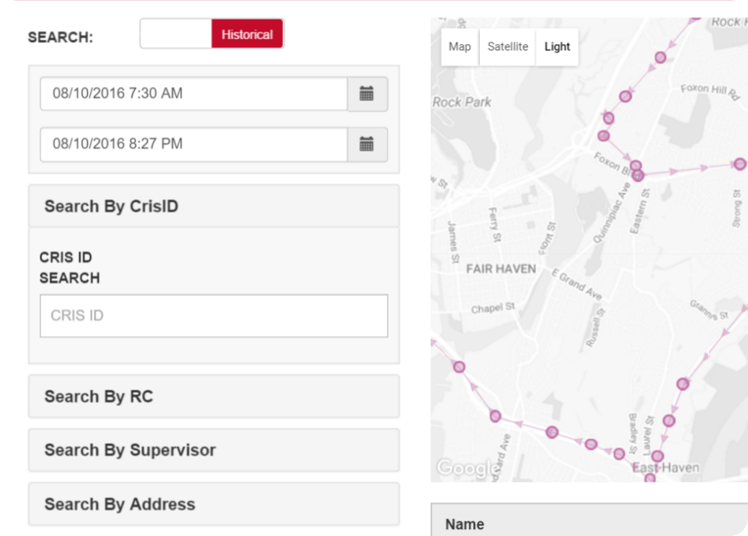
Task: Open calendar picker for end date
Action: (x=367, y=144)
